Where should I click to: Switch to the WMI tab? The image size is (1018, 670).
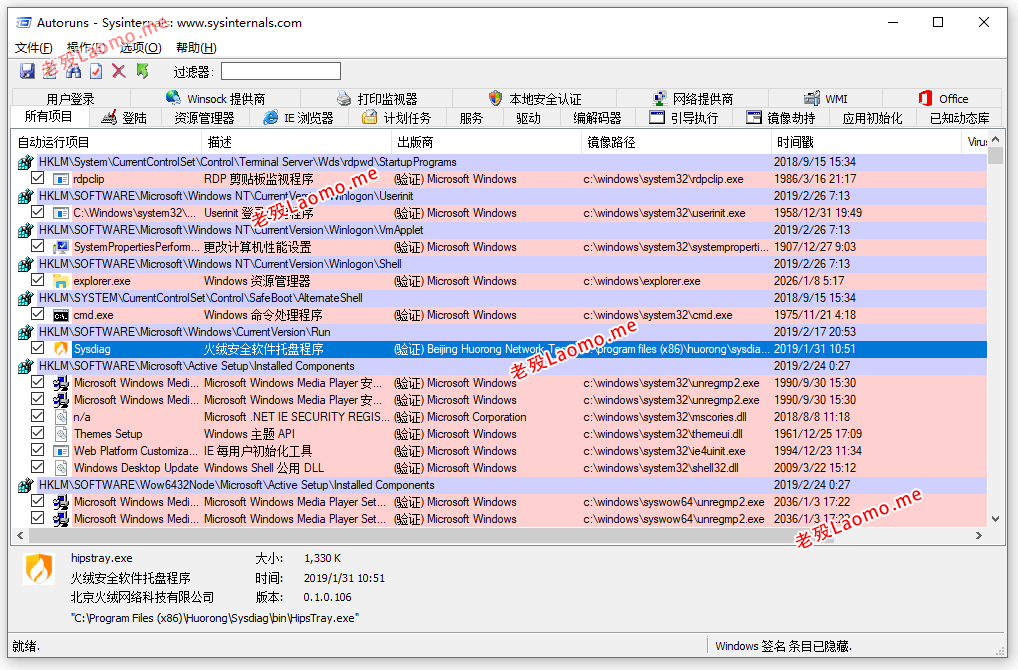[826, 99]
